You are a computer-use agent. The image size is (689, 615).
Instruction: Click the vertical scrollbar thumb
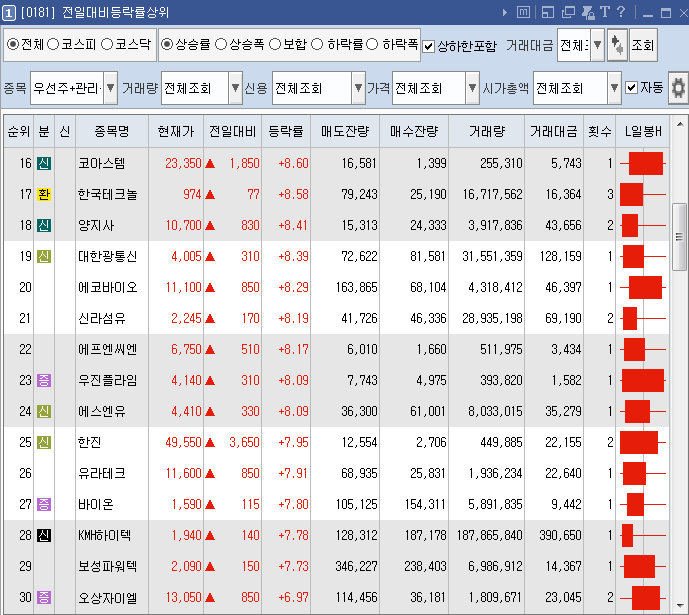click(679, 237)
